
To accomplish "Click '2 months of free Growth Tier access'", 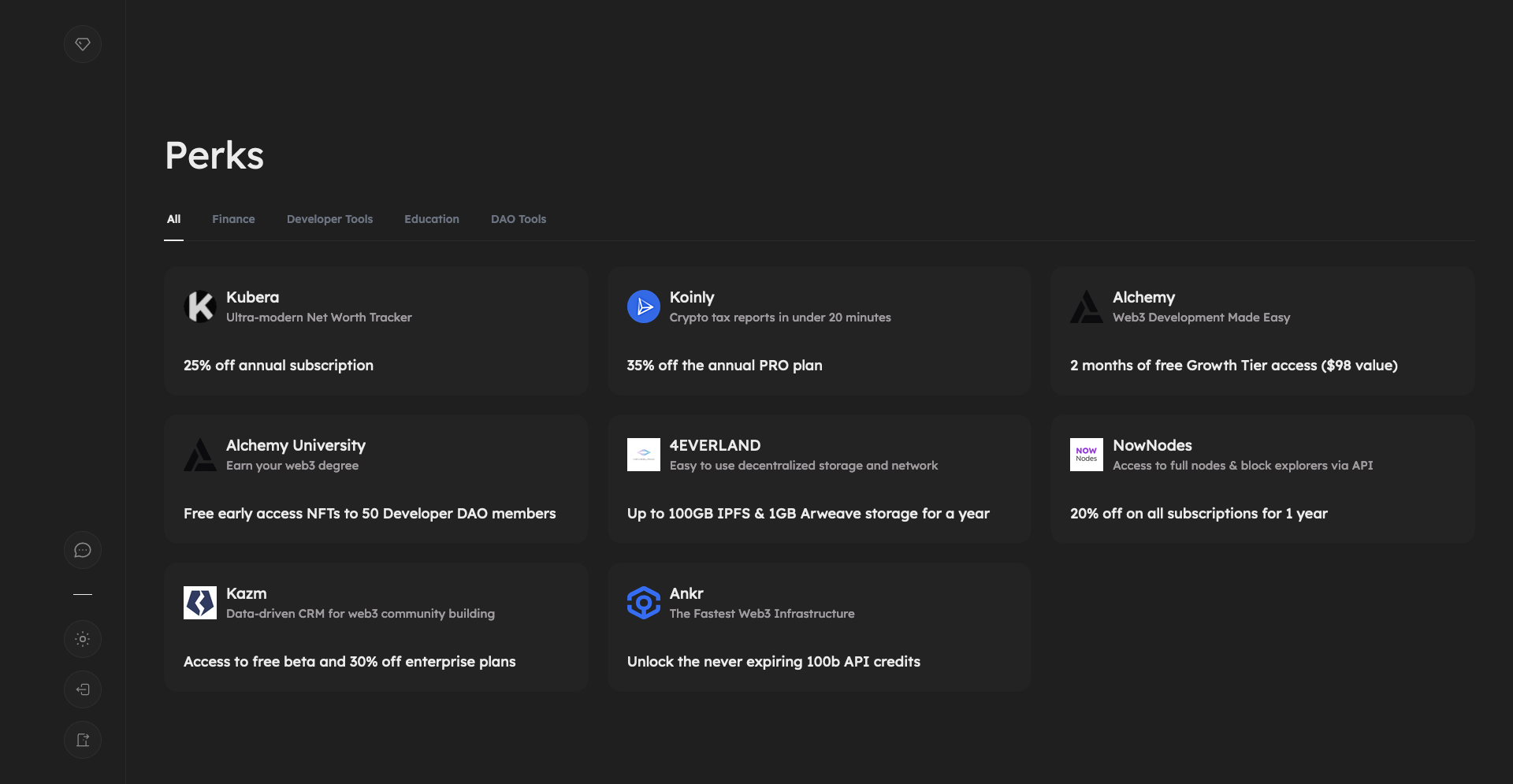I will pyautogui.click(x=1194, y=366).
